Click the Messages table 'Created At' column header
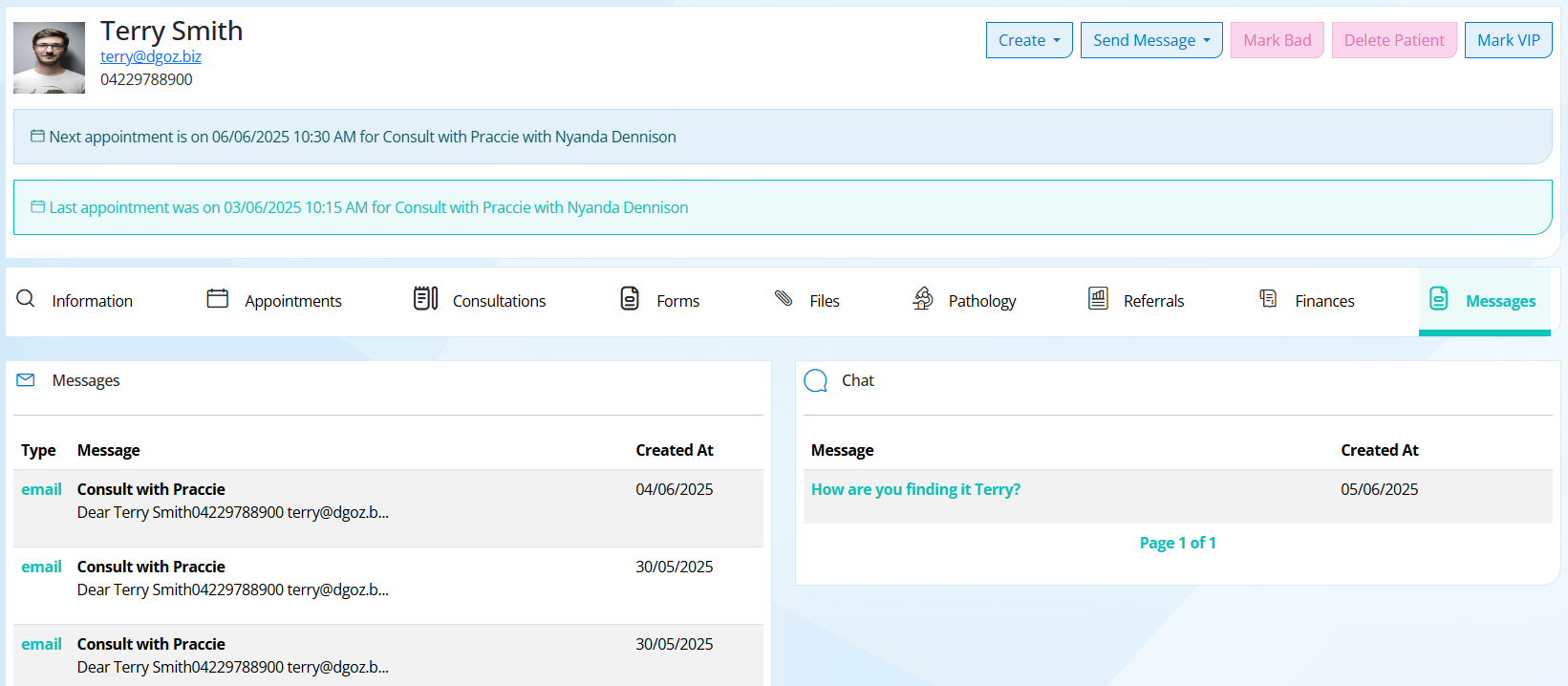1568x686 pixels. coord(675,450)
